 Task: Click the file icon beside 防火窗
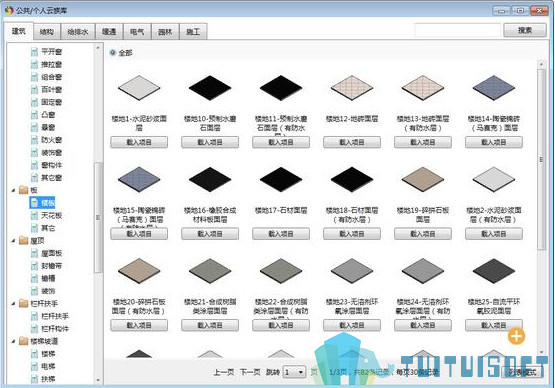coord(34,140)
